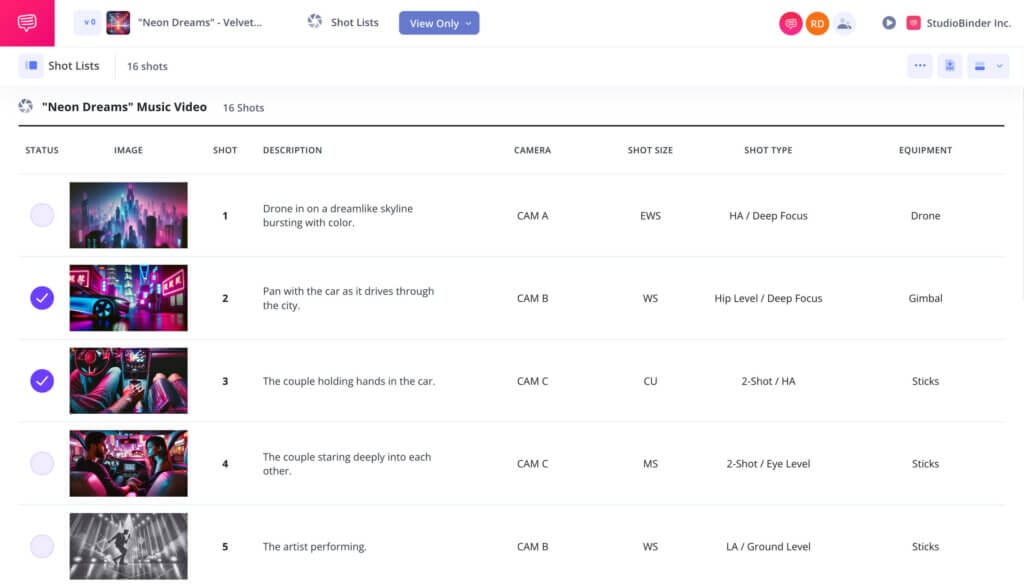Open the View Only dropdown

click(438, 22)
